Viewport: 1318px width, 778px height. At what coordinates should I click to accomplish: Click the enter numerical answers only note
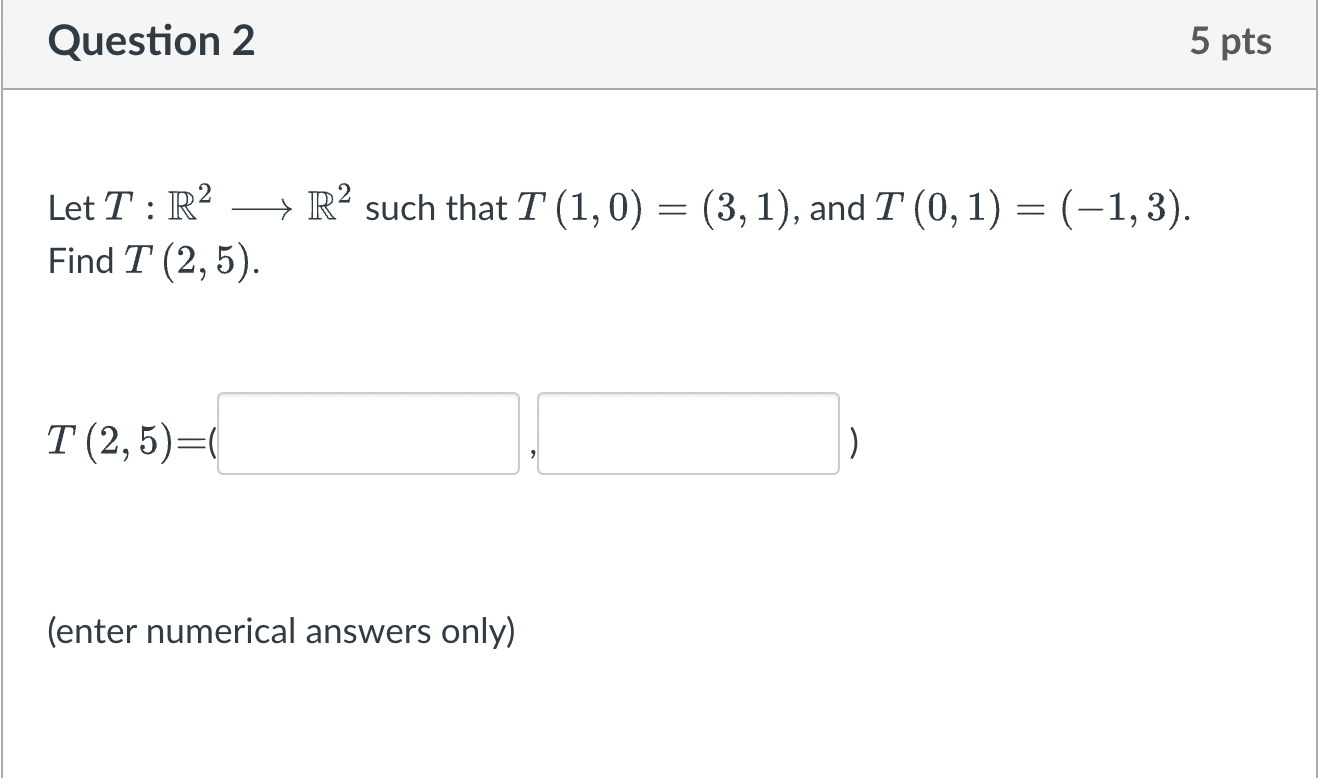(282, 631)
